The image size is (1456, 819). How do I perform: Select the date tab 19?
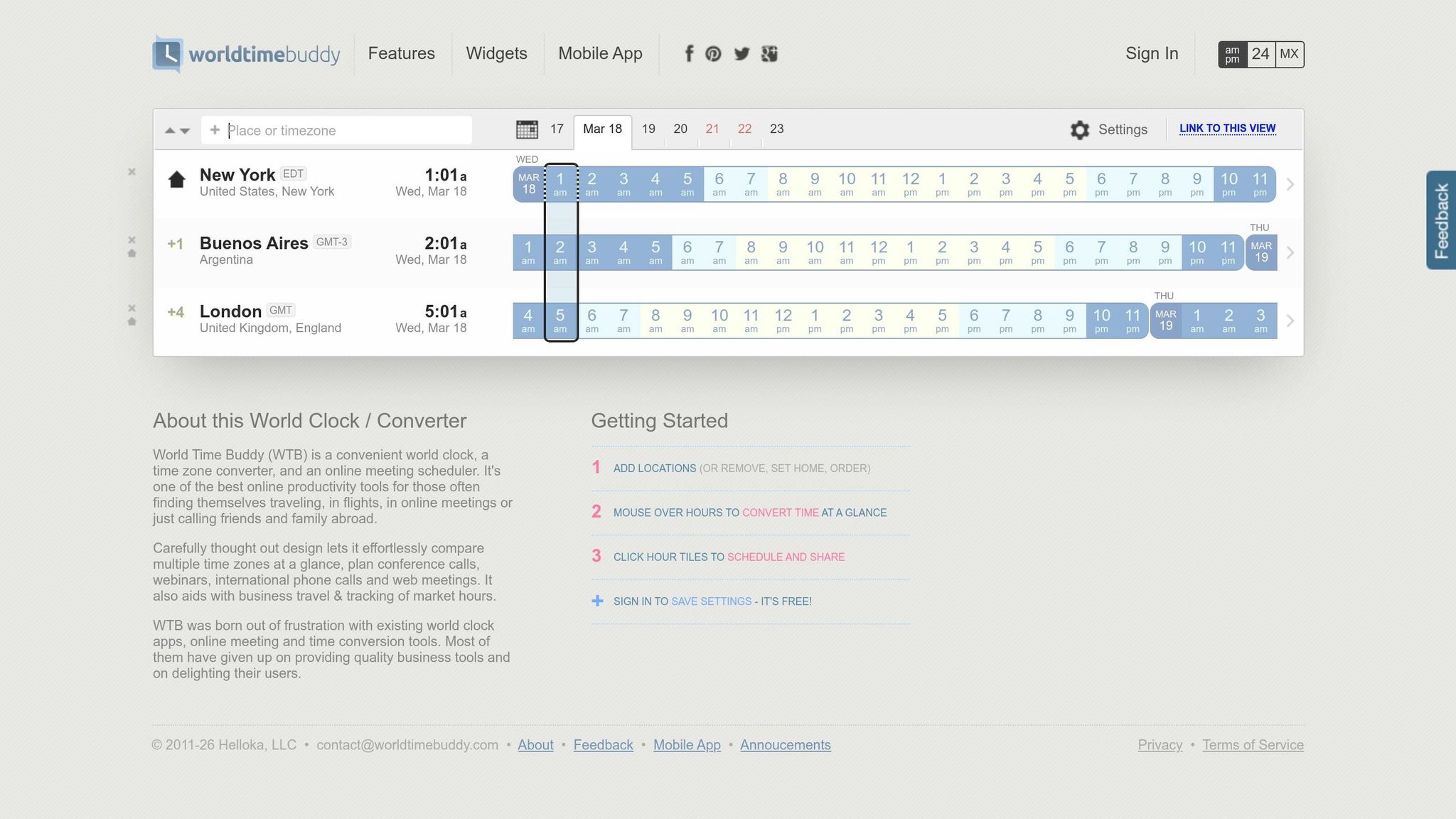[648, 129]
